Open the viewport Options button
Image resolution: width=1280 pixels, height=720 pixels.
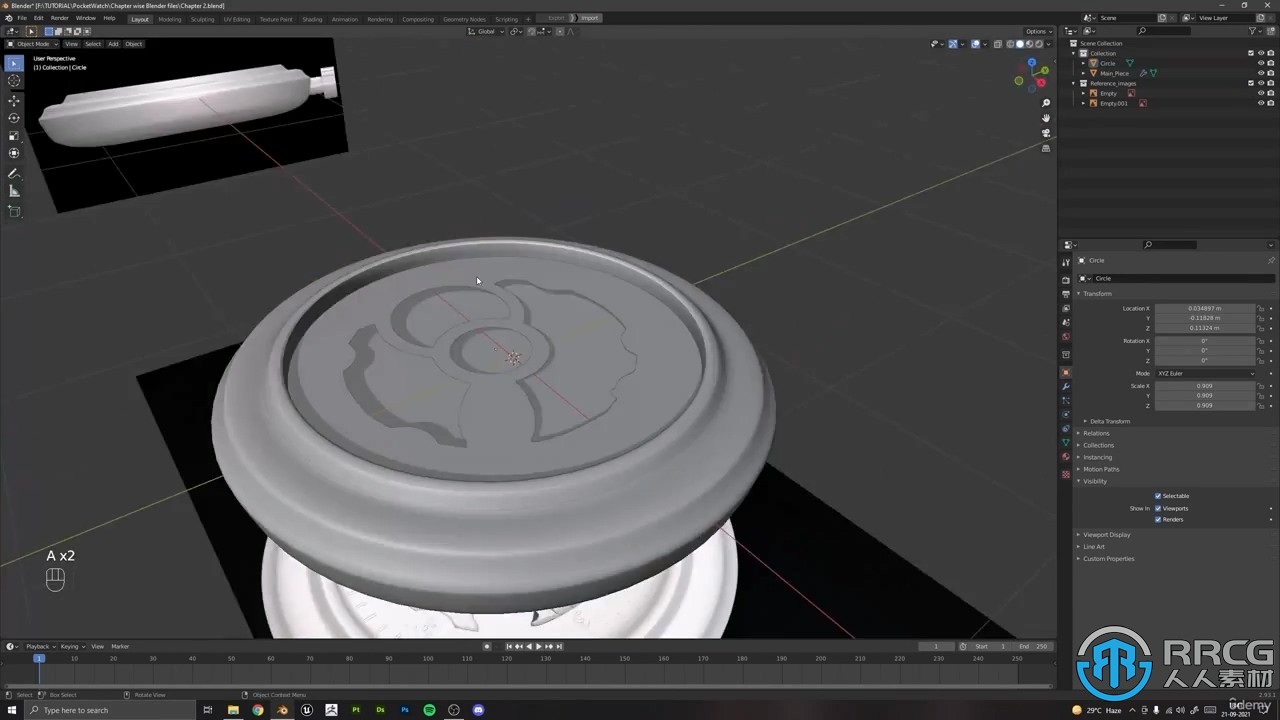click(x=1038, y=31)
